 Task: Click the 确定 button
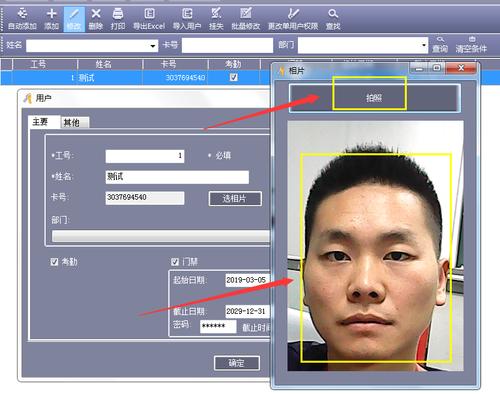[237, 363]
